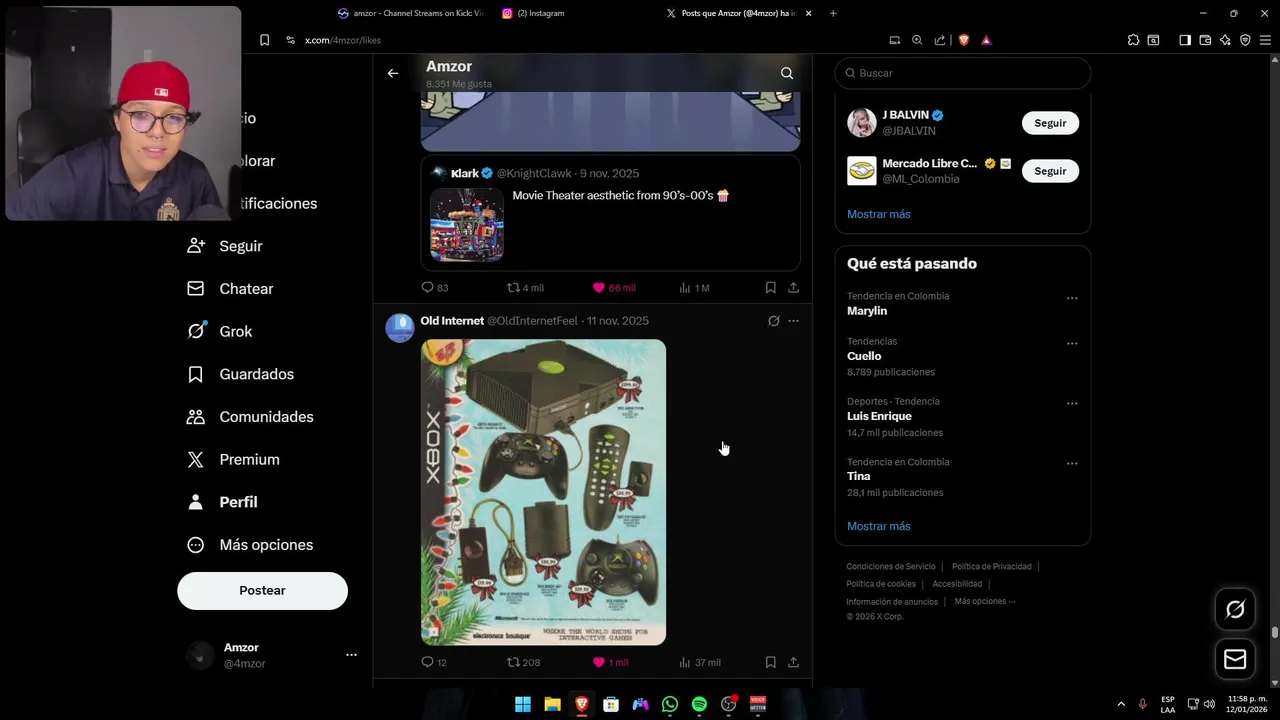
Task: Open Seguir in the left sidebar
Action: click(x=225, y=246)
